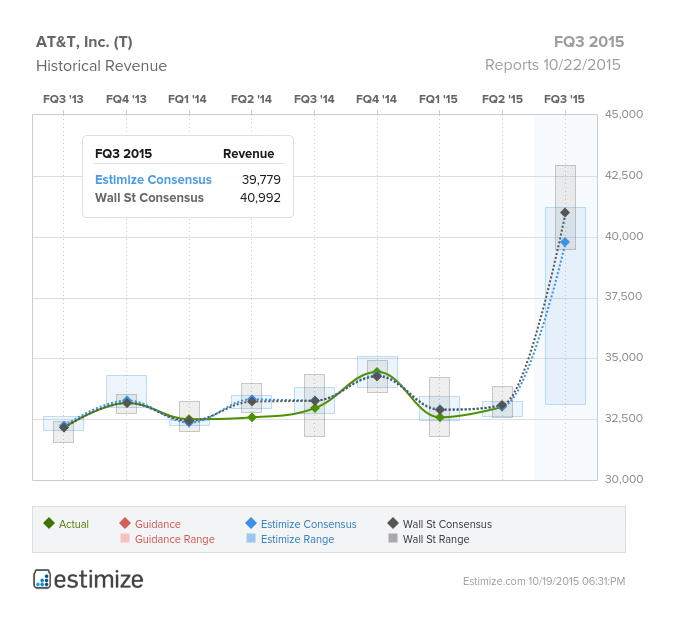Choose the FQ1 '15 quarter label
Image resolution: width=675 pixels, height=620 pixels.
438,99
